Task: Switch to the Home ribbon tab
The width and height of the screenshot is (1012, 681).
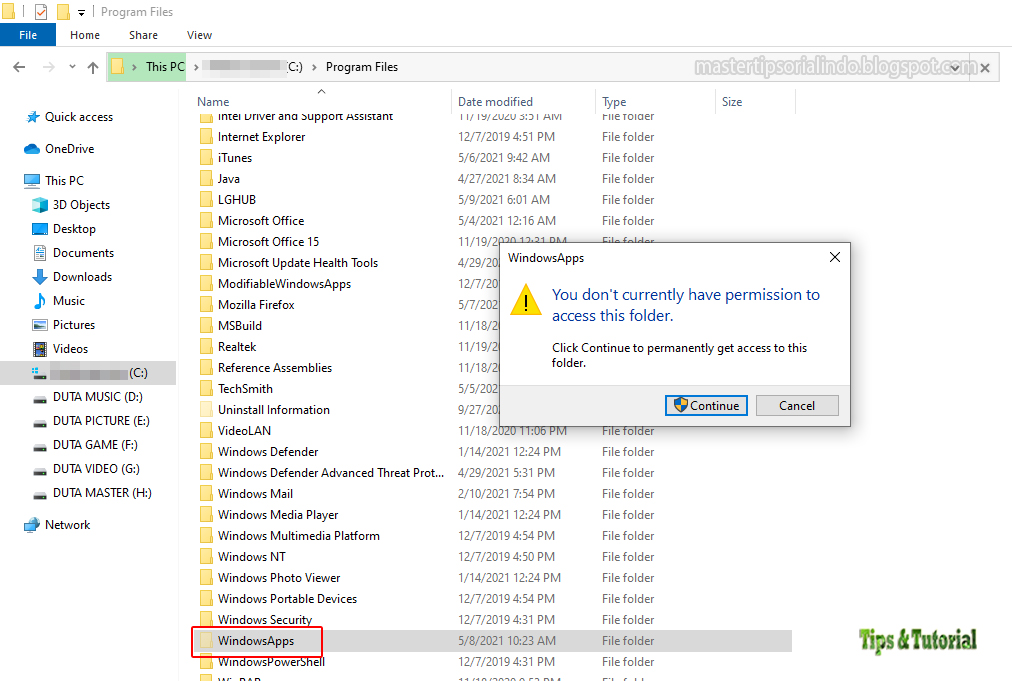Action: (x=85, y=35)
